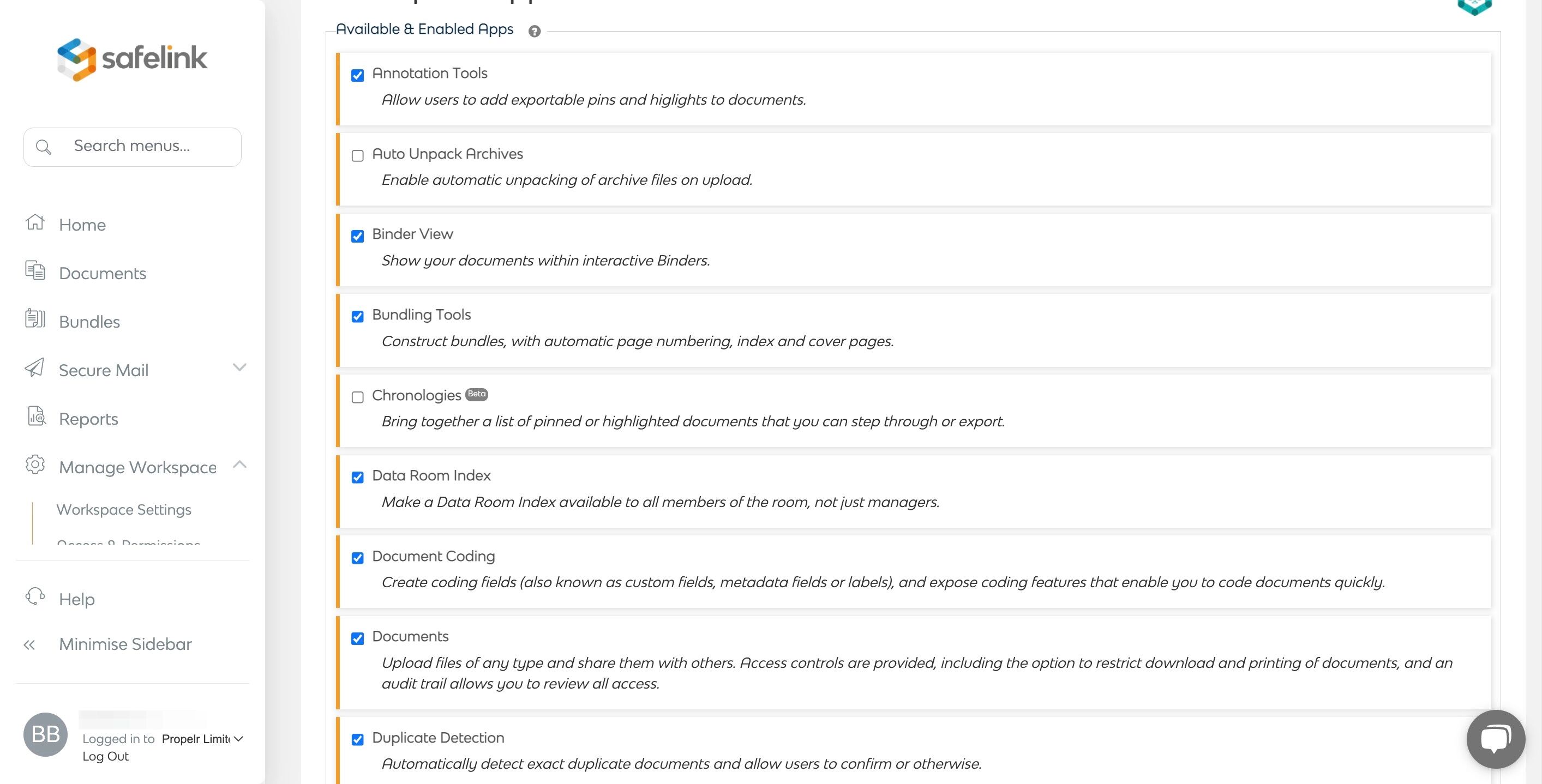The height and width of the screenshot is (784, 1542).
Task: Click the Reports chart icon
Action: click(36, 416)
